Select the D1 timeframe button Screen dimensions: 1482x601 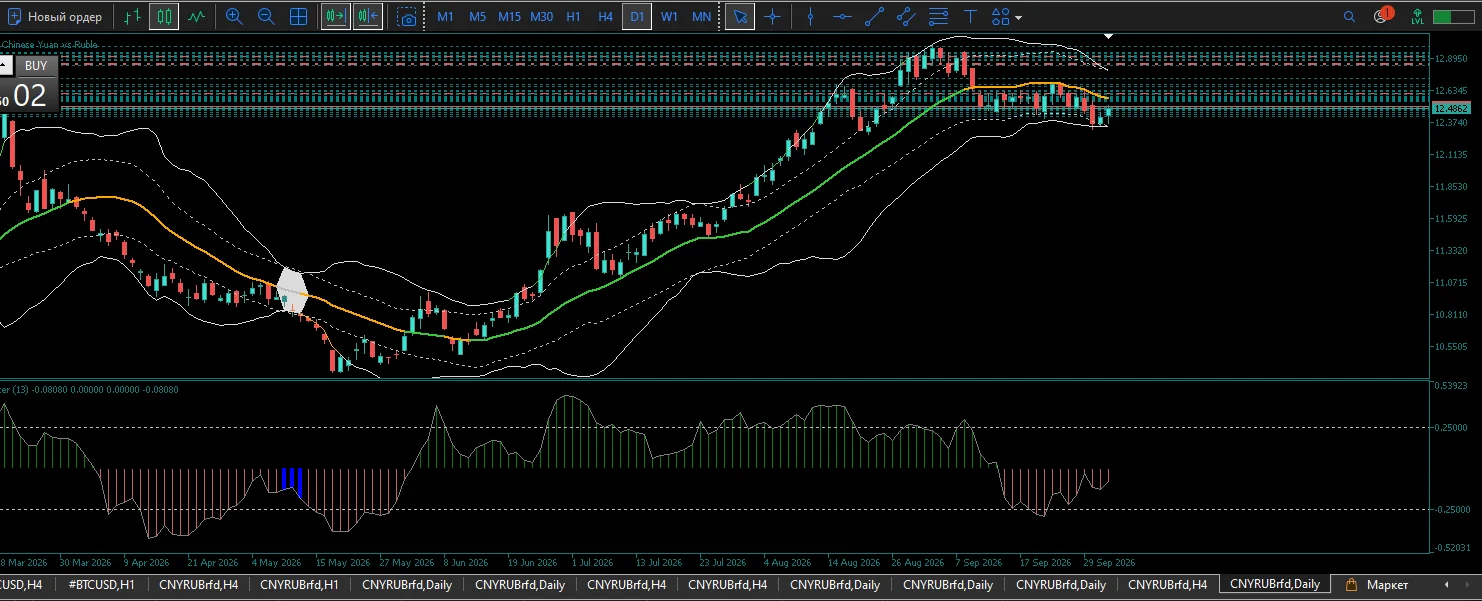coord(637,17)
